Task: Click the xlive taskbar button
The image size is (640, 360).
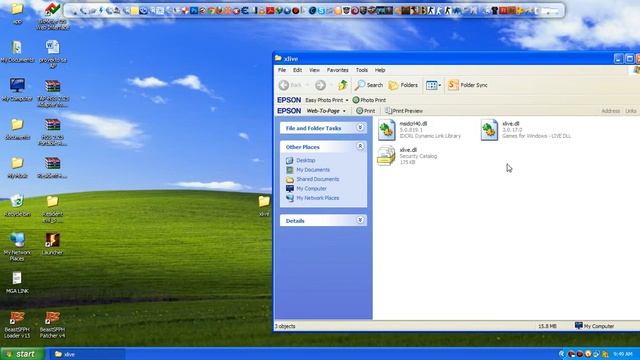Action: tap(87, 354)
